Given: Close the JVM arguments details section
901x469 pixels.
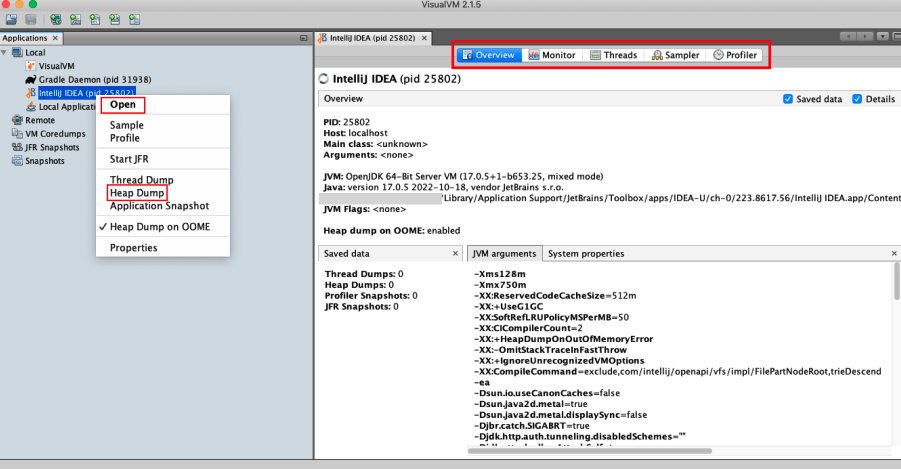Looking at the screenshot, I should pos(894,253).
